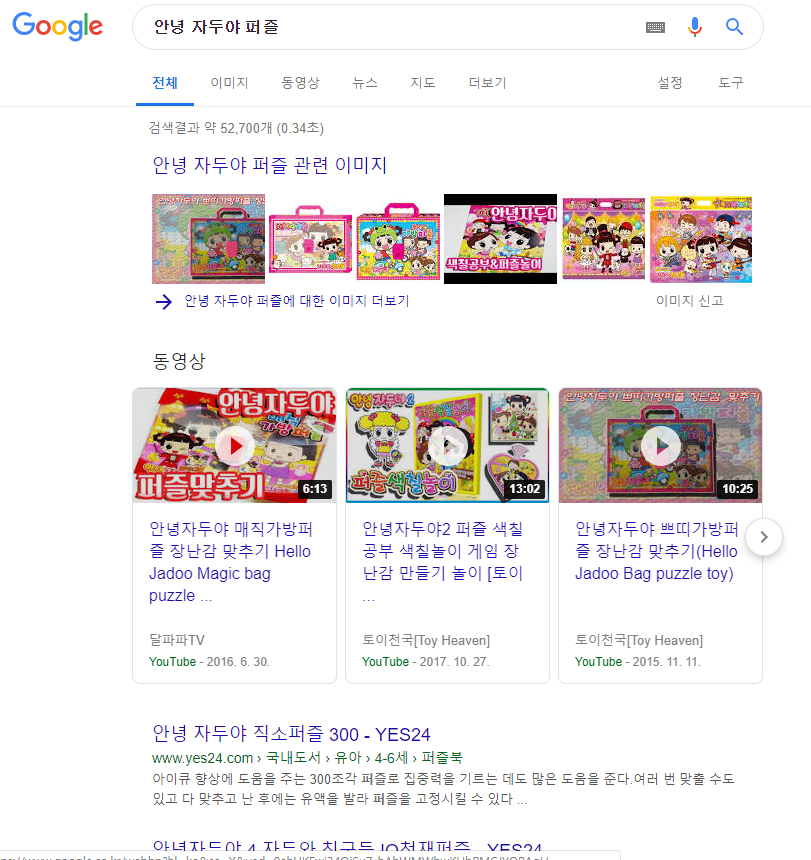The width and height of the screenshot is (811, 860).
Task: Activate voice search microphone icon
Action: coord(695,27)
